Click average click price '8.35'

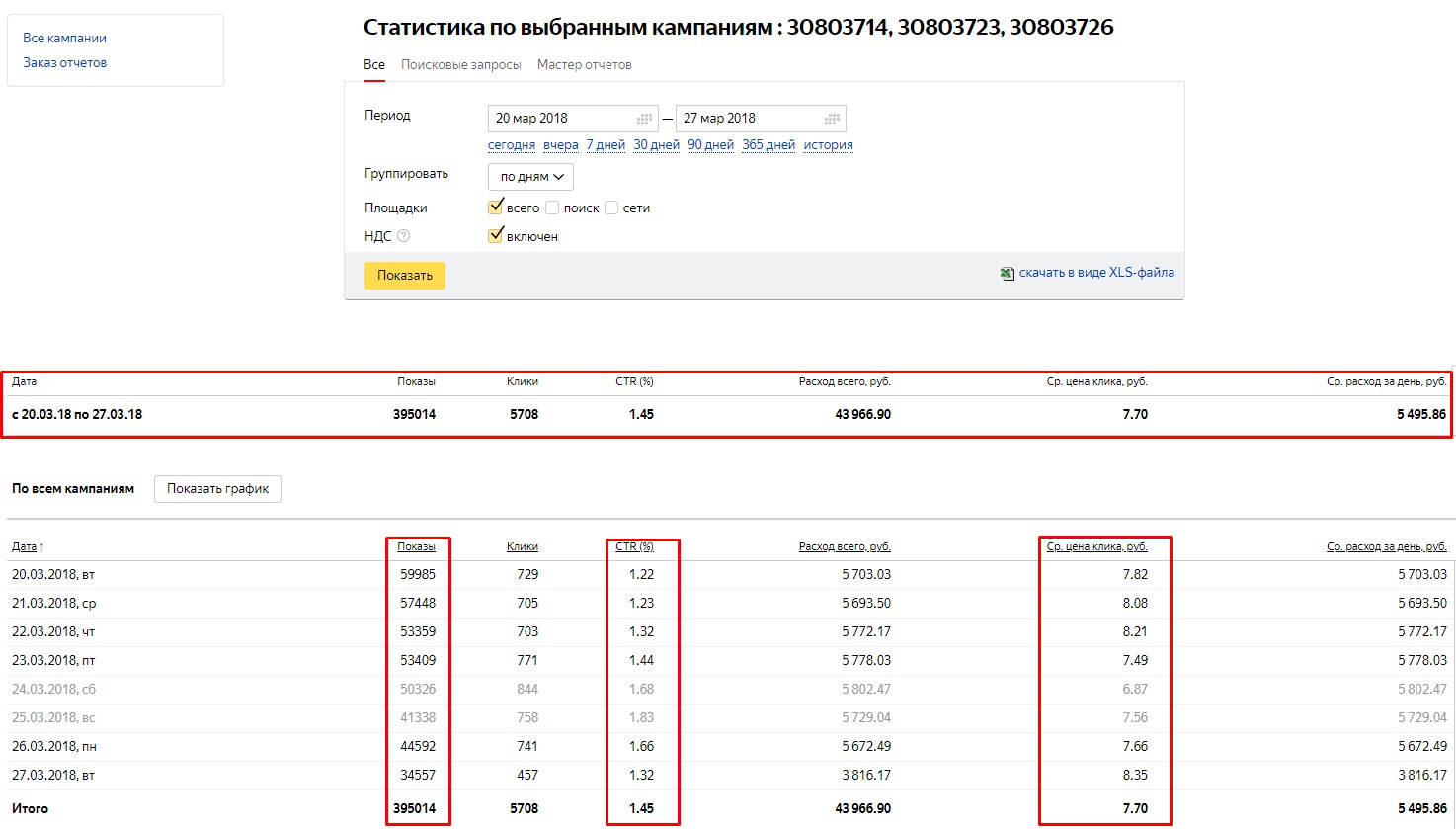[x=1135, y=776]
